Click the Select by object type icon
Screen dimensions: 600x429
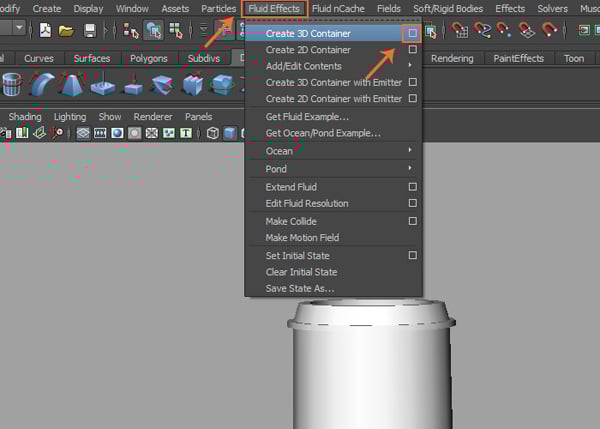[x=153, y=31]
